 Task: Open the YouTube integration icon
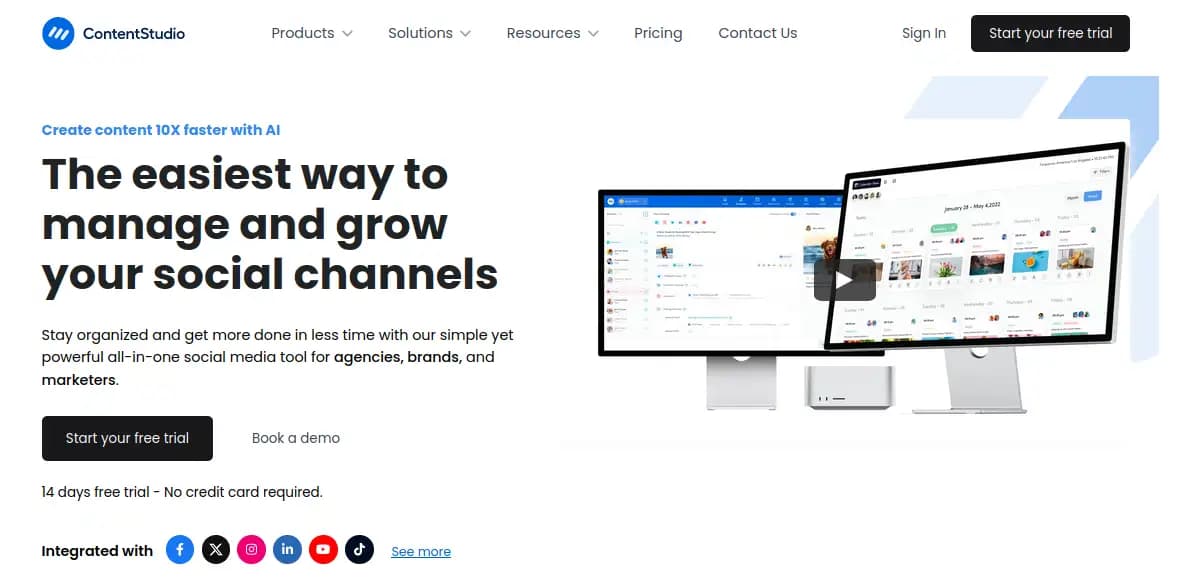pyautogui.click(x=323, y=549)
